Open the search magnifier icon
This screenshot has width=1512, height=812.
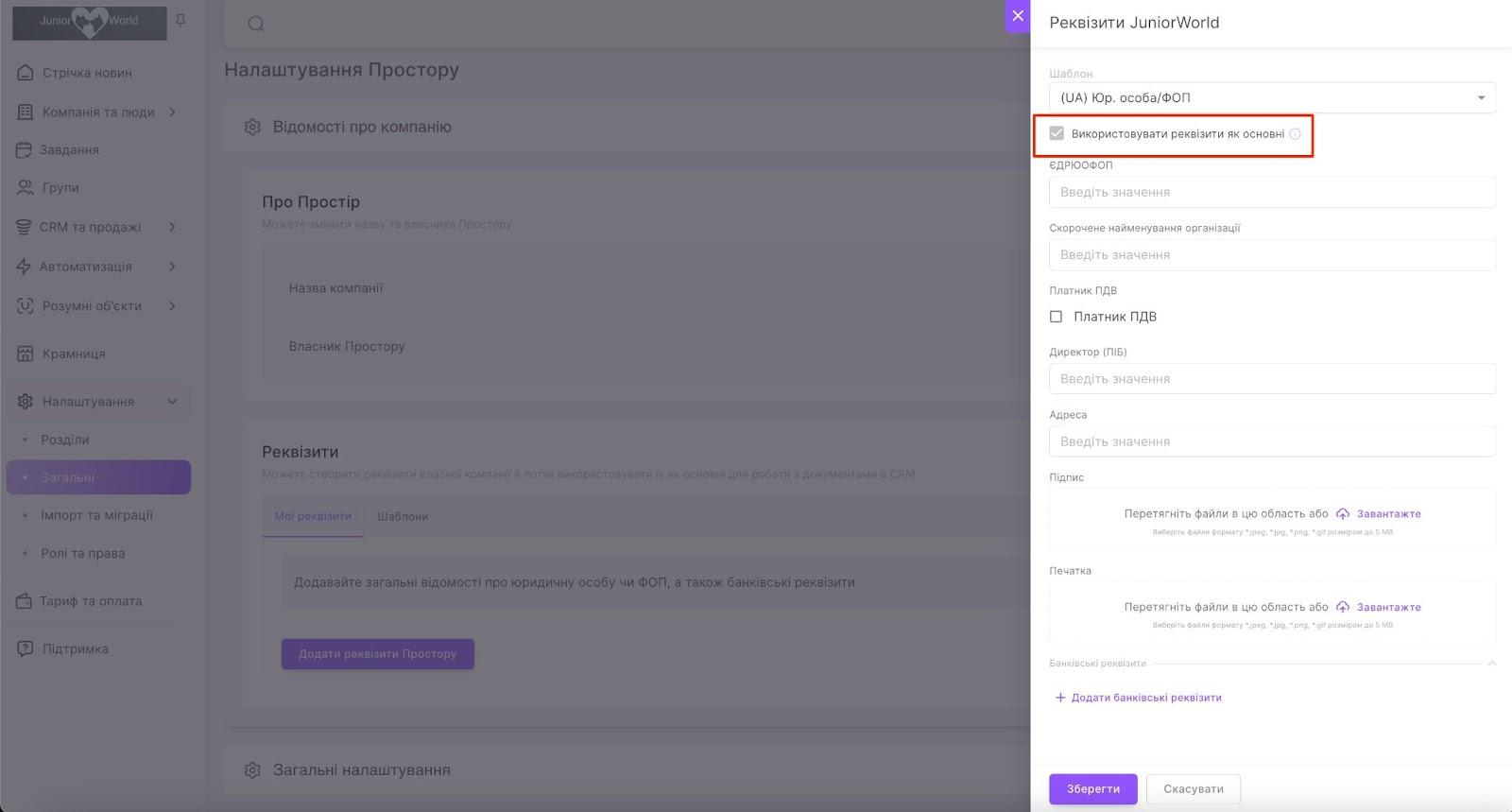256,24
